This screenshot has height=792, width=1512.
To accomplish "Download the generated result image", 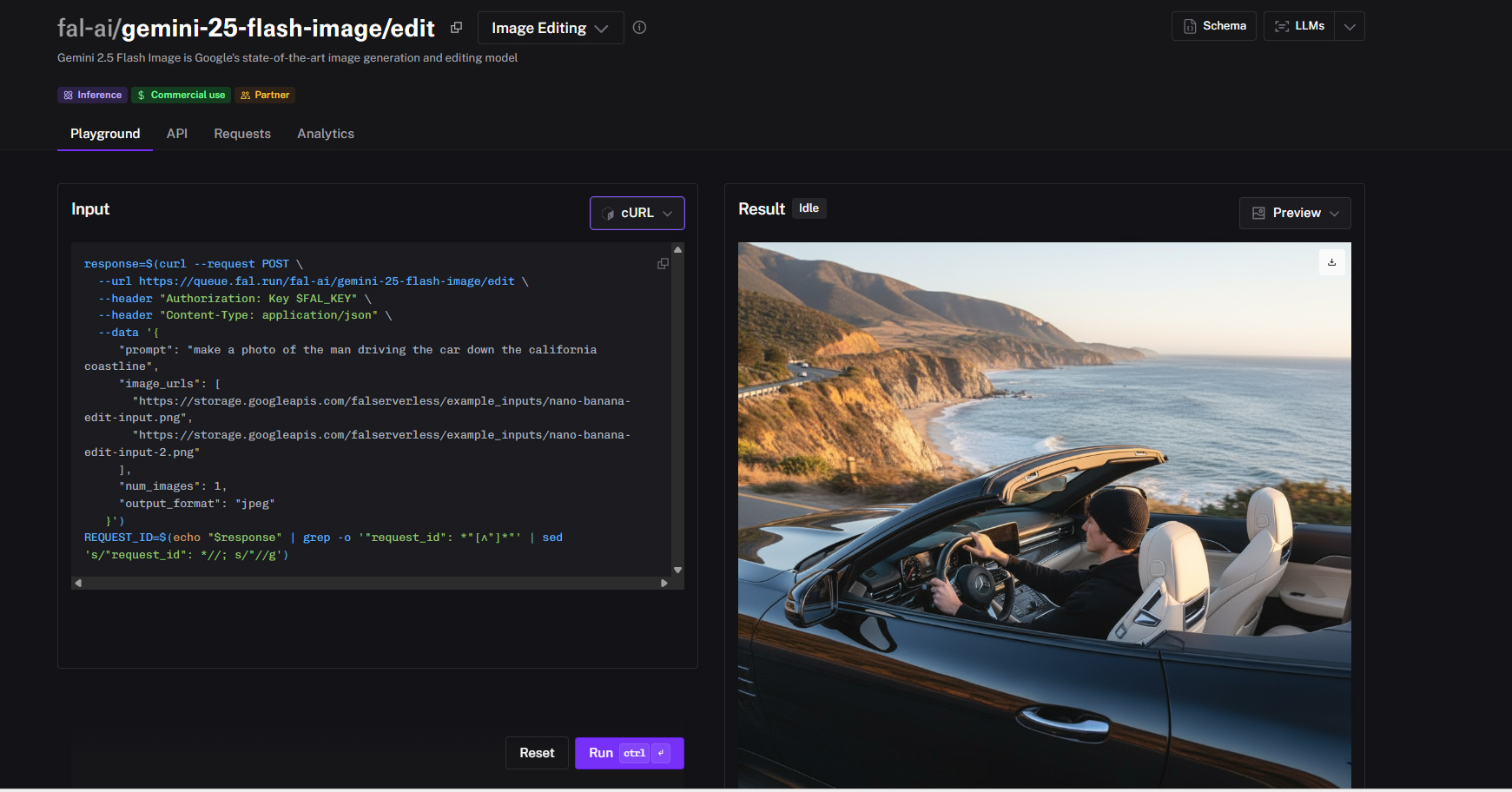I will (x=1331, y=262).
